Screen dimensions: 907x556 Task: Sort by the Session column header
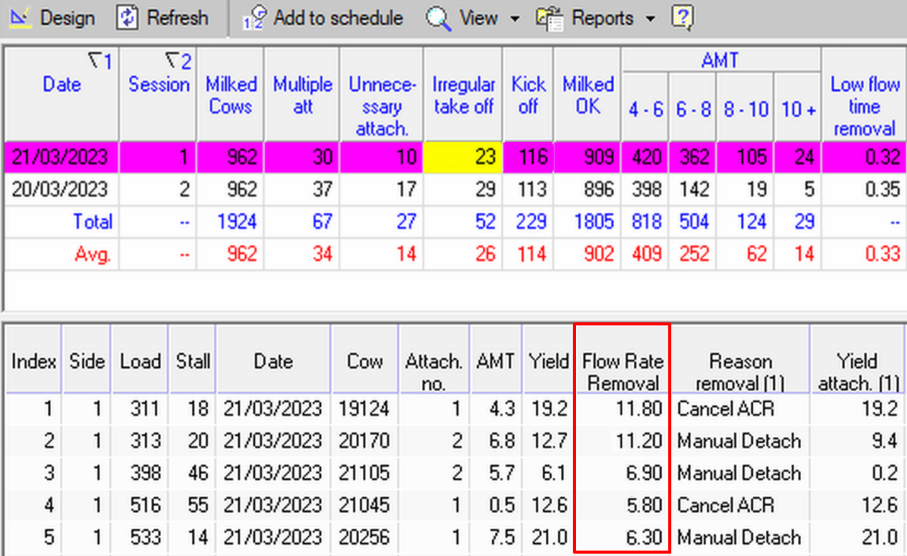click(x=158, y=85)
